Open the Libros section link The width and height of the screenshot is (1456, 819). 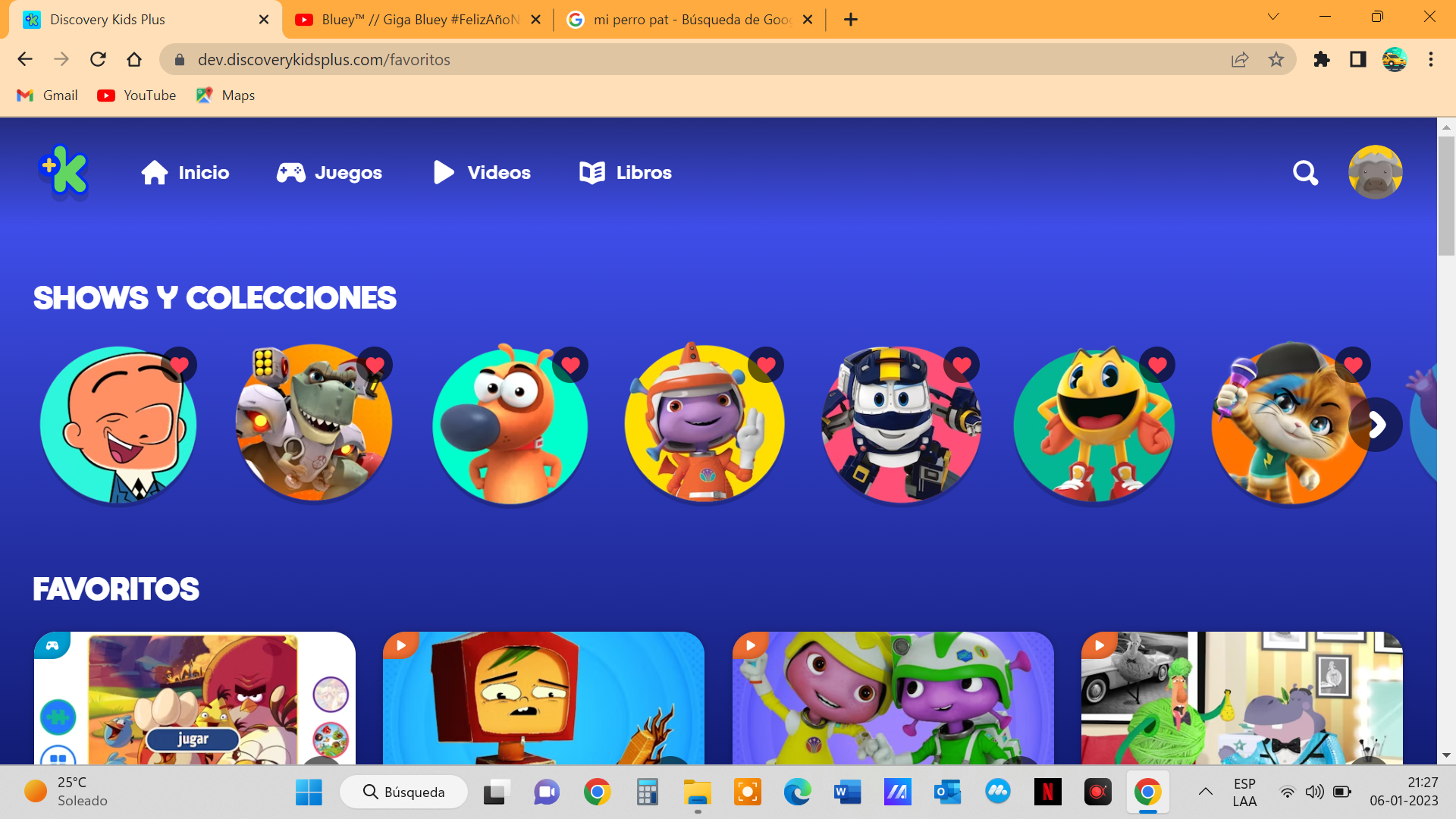tap(626, 173)
